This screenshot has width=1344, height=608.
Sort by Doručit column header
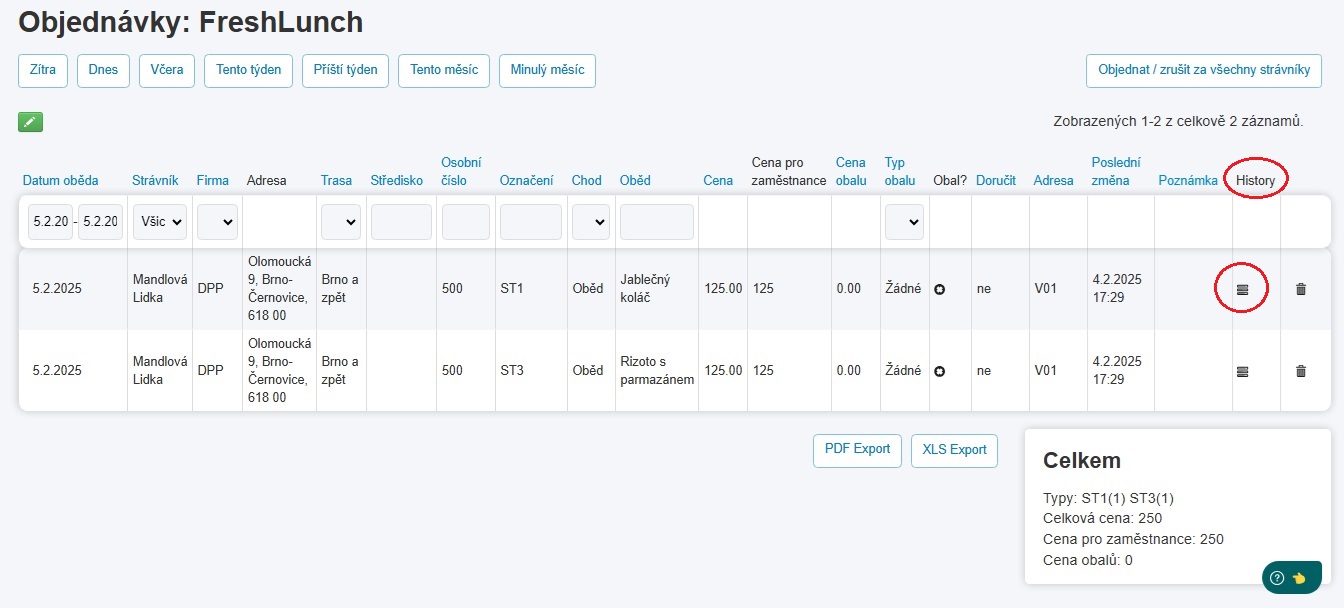(996, 181)
